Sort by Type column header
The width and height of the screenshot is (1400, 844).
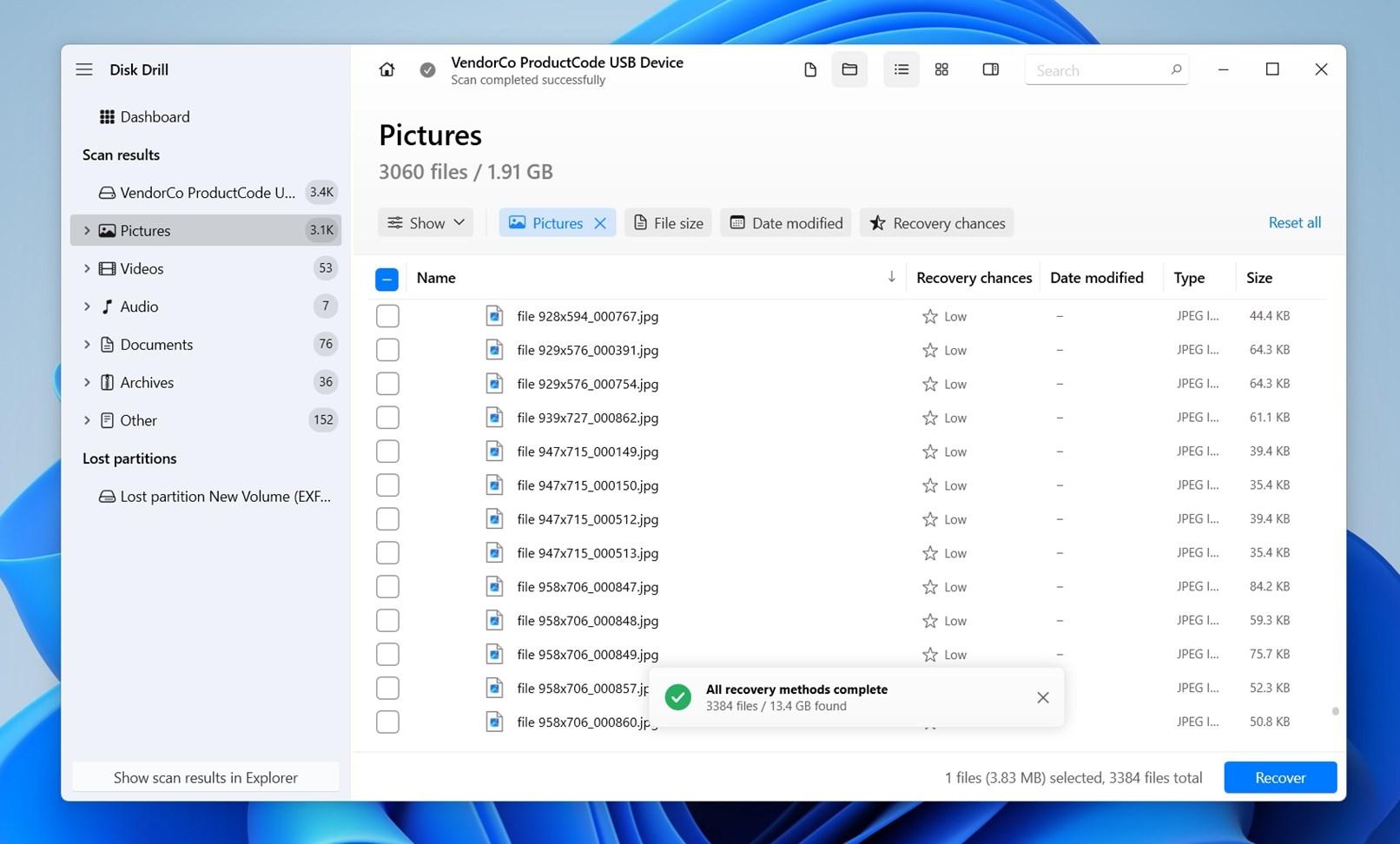[x=1189, y=278]
